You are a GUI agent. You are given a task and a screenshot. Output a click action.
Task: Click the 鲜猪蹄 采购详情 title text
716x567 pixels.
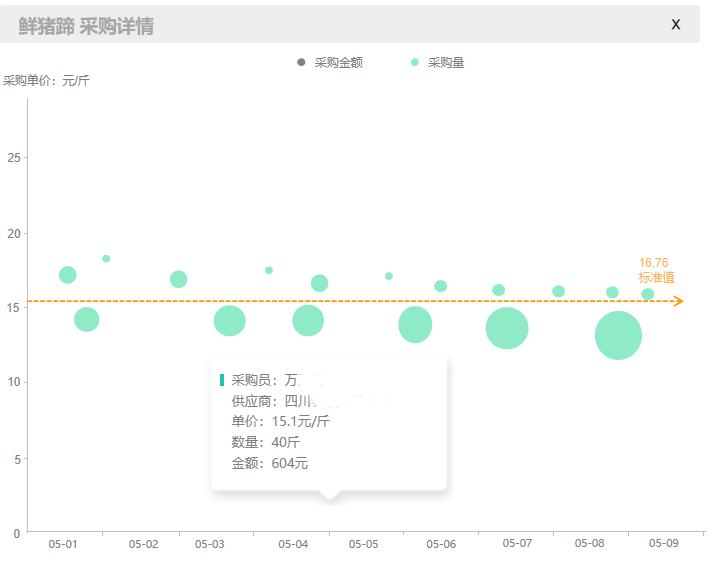click(x=86, y=26)
